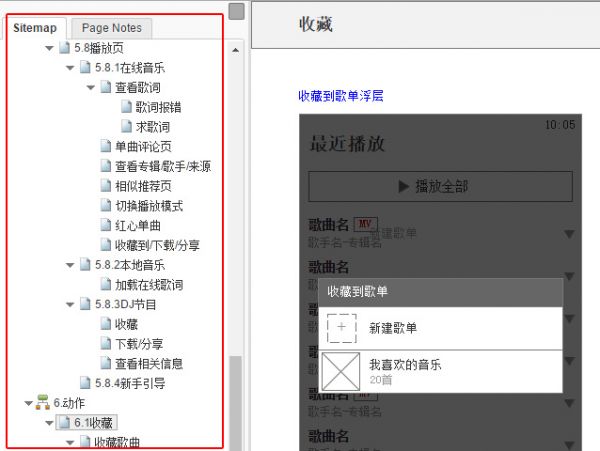Collapse the 5.8.2本地音乐 node arrow

[x=70, y=265]
